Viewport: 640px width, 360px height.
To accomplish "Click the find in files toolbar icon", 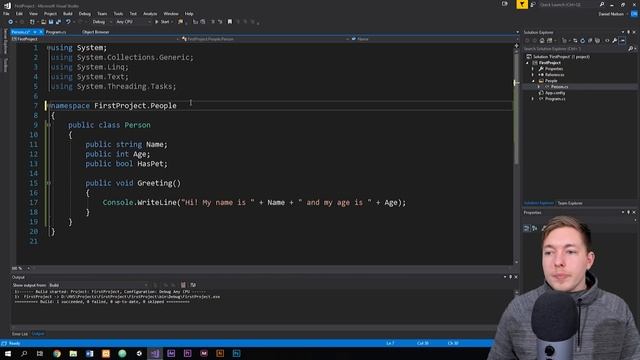I will point(180,22).
